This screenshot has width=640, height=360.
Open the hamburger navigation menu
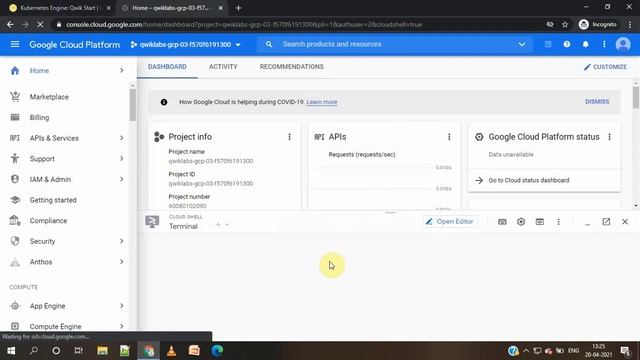[x=15, y=44]
